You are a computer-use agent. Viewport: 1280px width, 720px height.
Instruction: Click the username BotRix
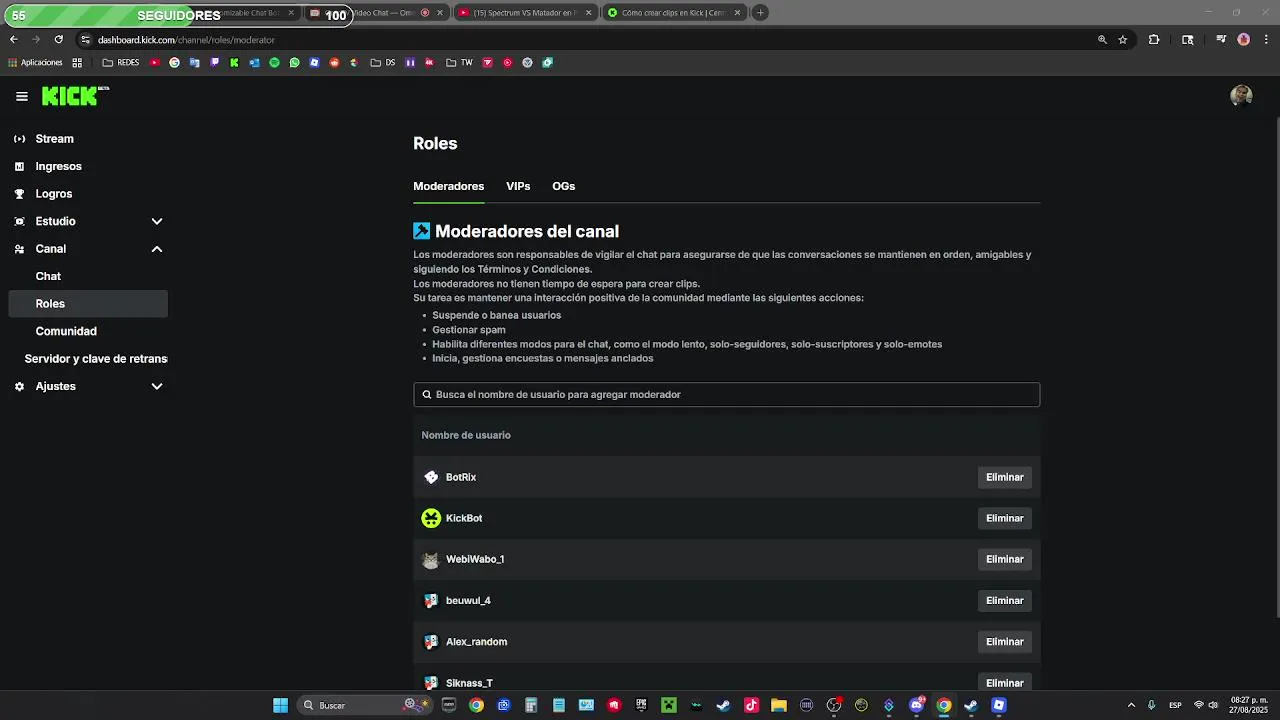461,478
